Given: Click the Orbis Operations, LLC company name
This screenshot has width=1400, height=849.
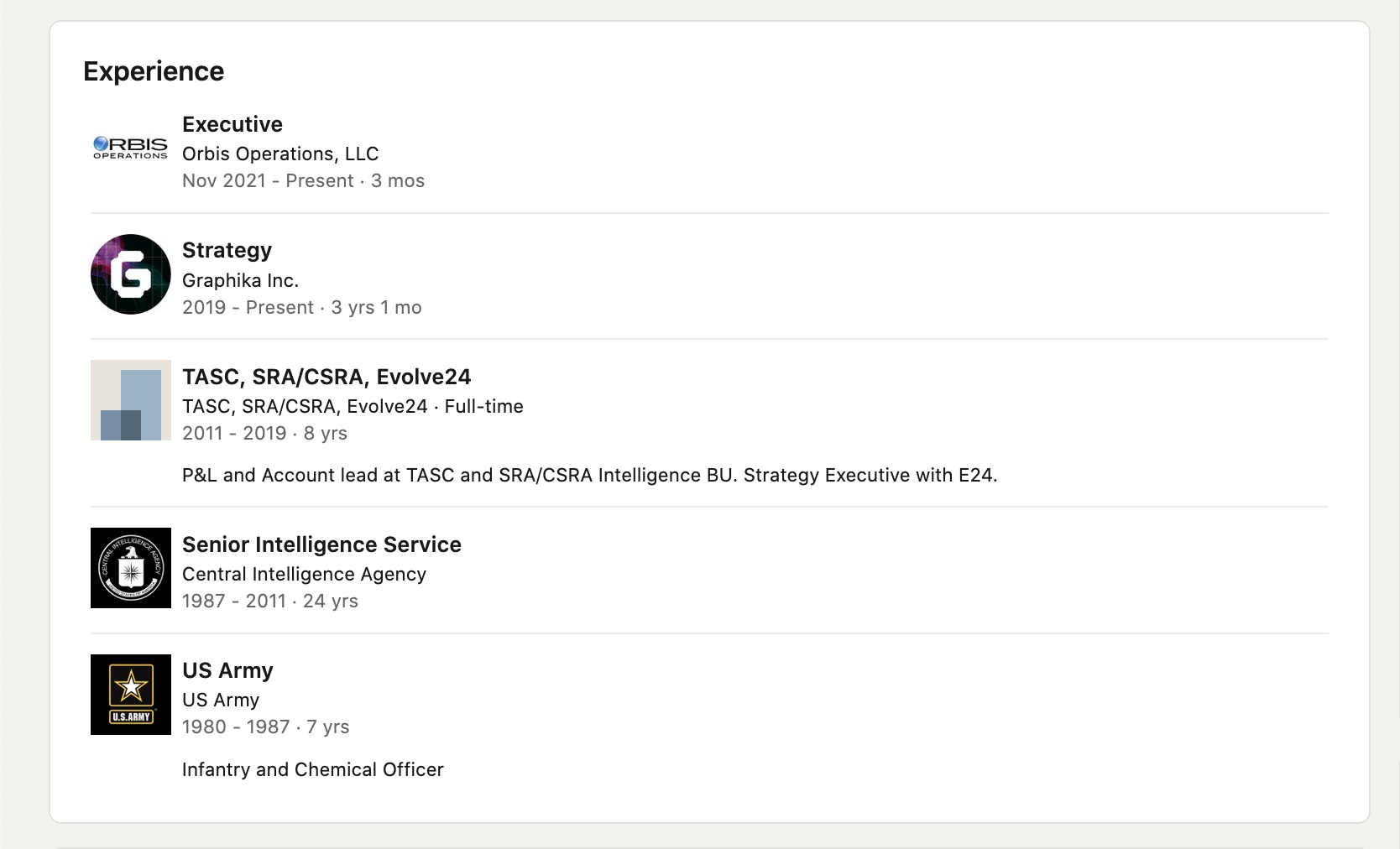Looking at the screenshot, I should pos(280,154).
